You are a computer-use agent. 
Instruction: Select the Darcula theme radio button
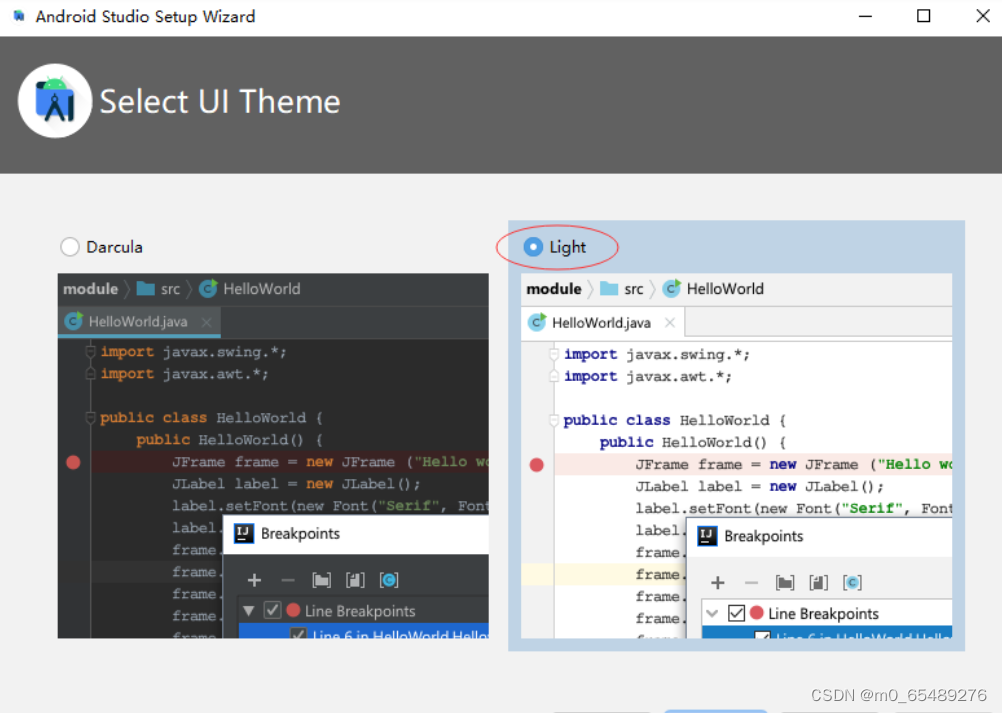70,247
